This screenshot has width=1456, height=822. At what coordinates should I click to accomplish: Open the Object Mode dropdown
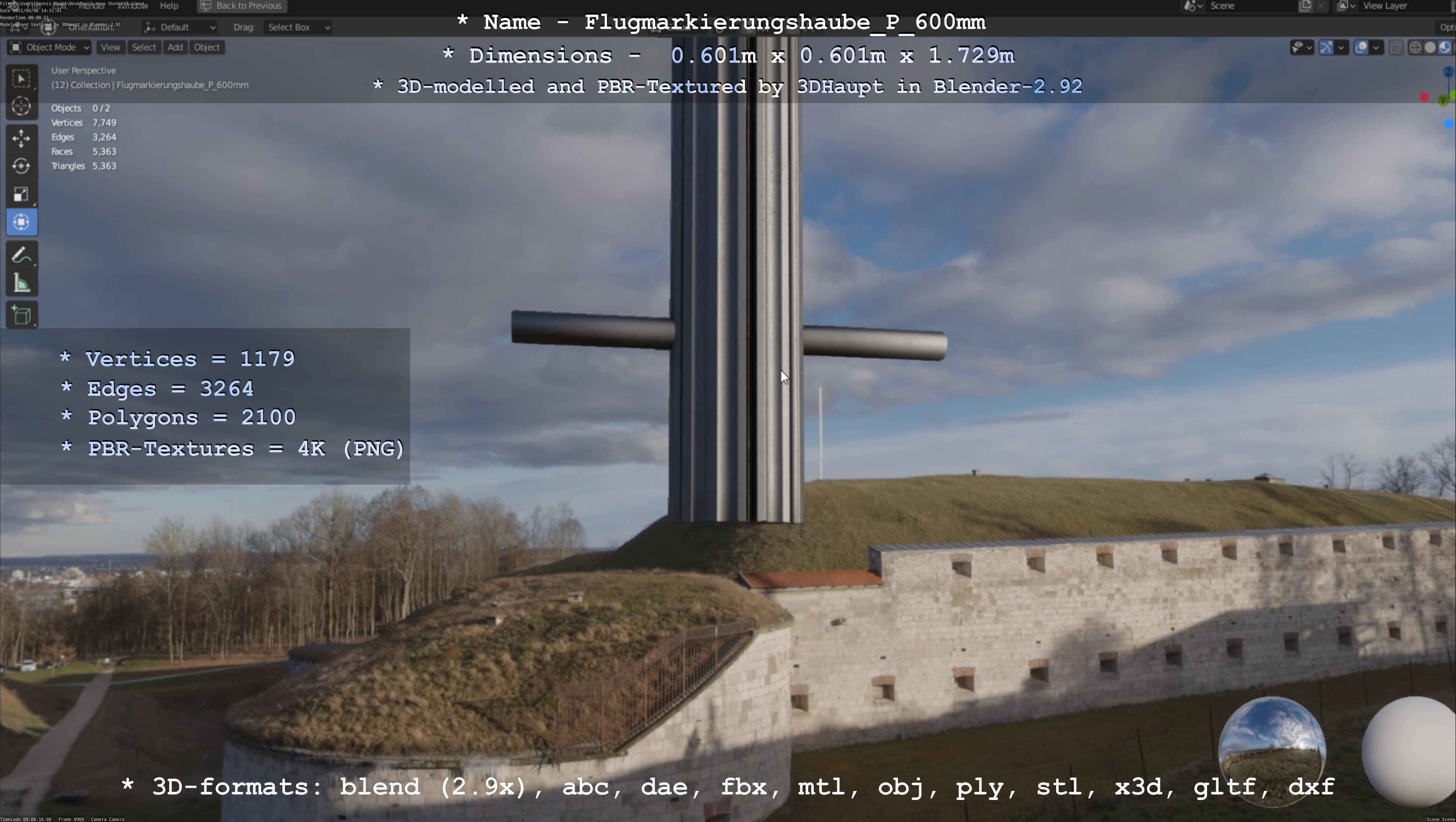pyautogui.click(x=50, y=47)
